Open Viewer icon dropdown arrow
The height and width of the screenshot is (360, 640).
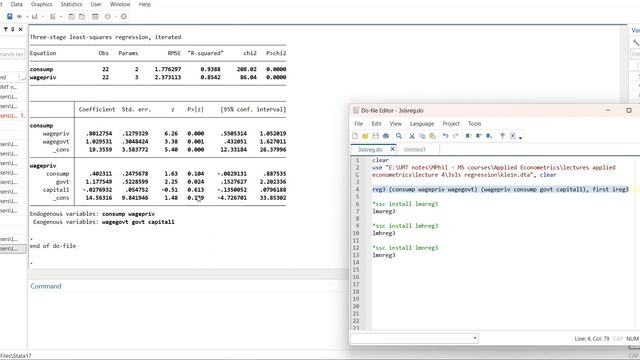pos(27,17)
